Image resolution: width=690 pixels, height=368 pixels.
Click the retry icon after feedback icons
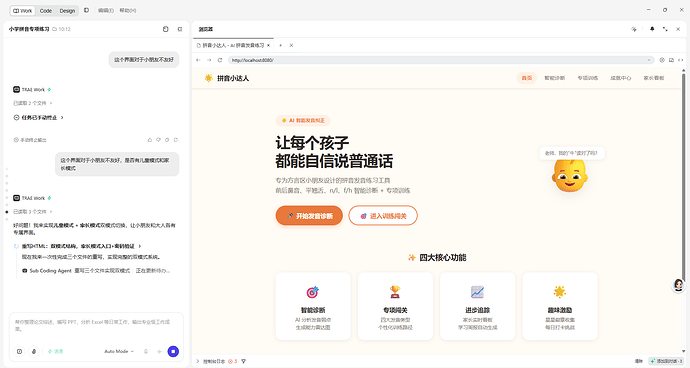point(176,140)
